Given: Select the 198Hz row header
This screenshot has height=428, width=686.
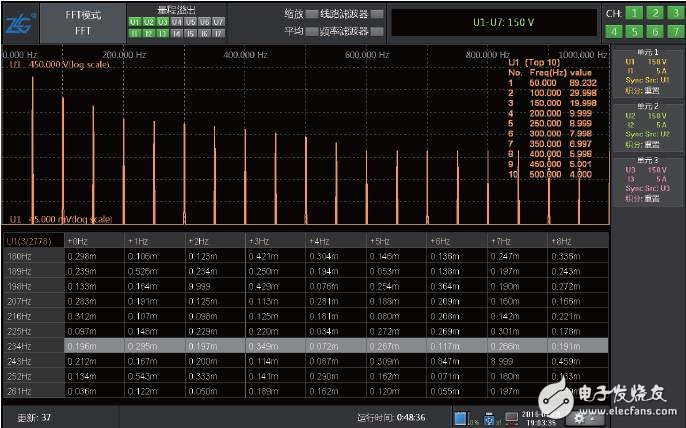Looking at the screenshot, I should tap(34, 286).
